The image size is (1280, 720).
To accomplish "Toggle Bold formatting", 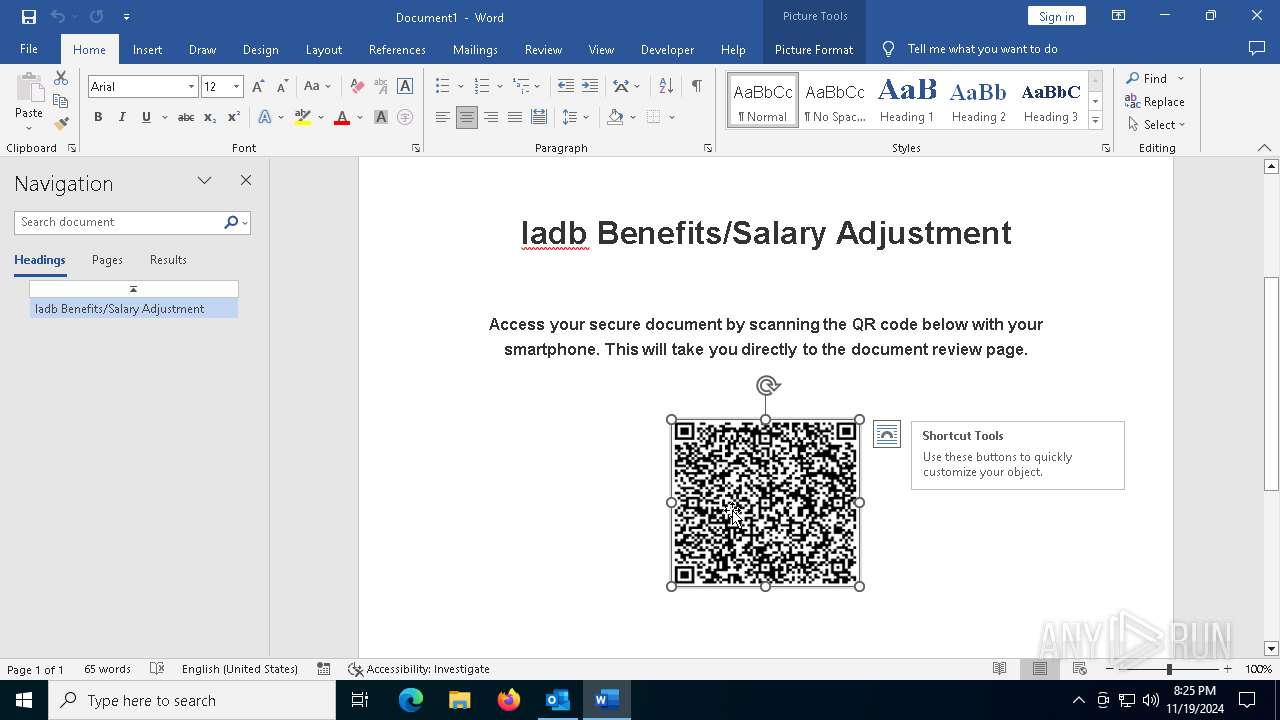I will tap(98, 117).
